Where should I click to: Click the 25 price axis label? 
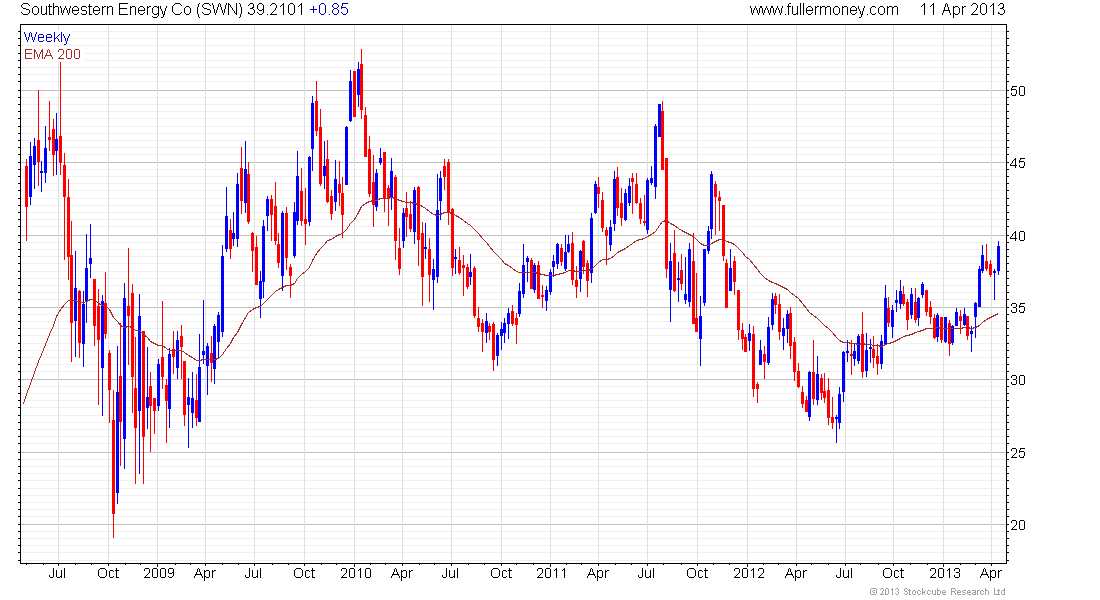pos(1017,453)
